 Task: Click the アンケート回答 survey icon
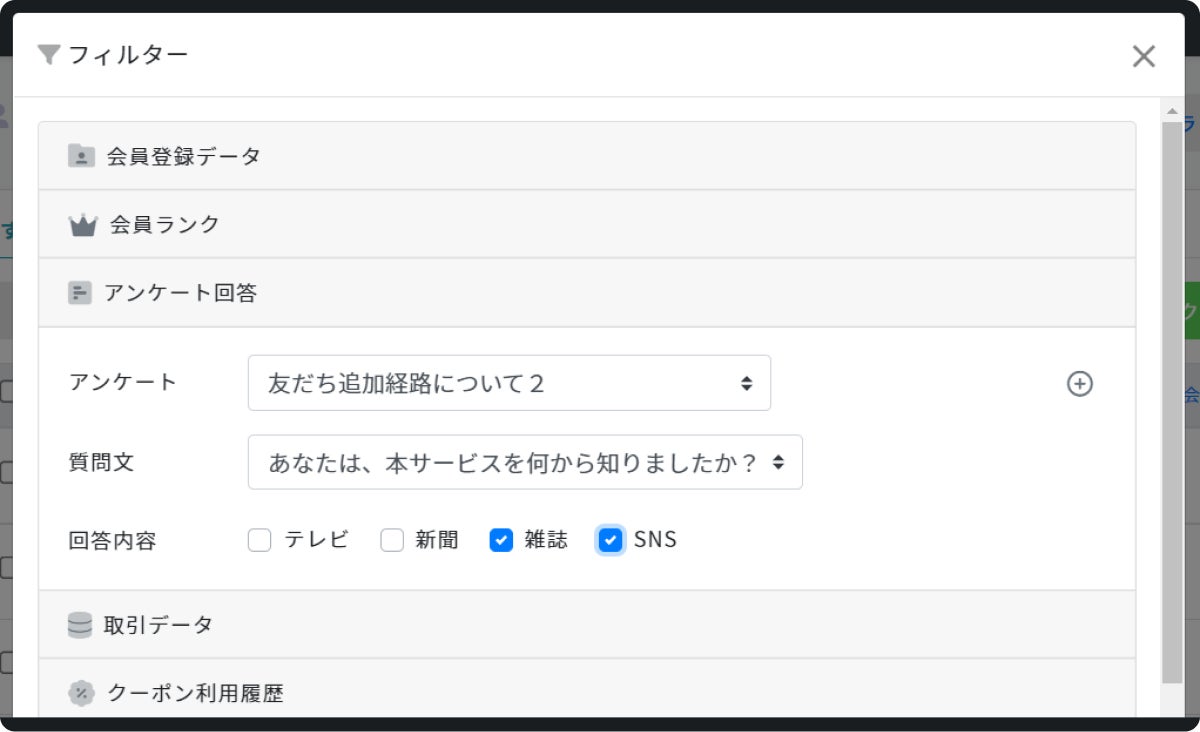tap(80, 293)
